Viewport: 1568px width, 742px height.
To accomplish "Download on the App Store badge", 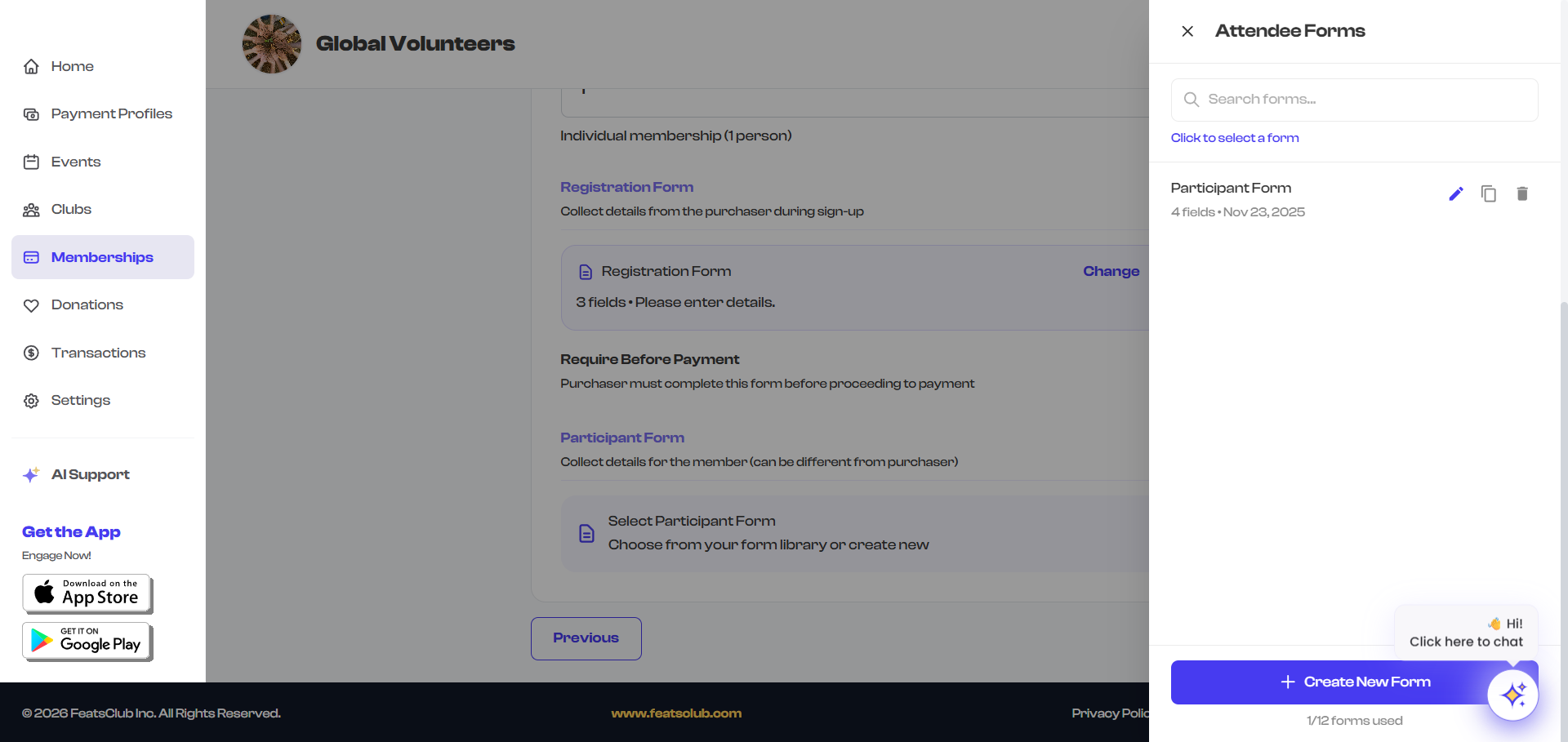I will 87,593.
